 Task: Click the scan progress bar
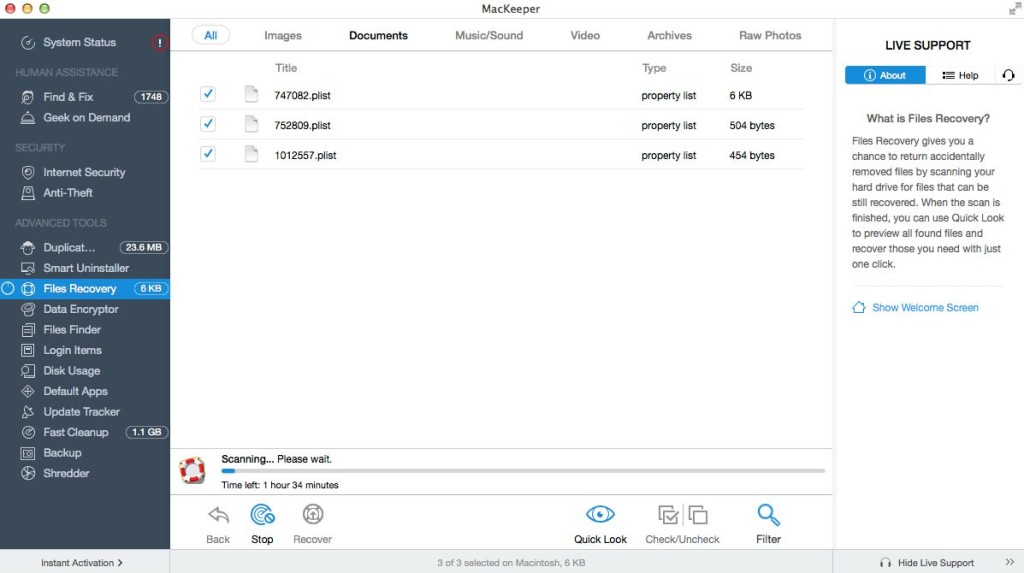[523, 470]
